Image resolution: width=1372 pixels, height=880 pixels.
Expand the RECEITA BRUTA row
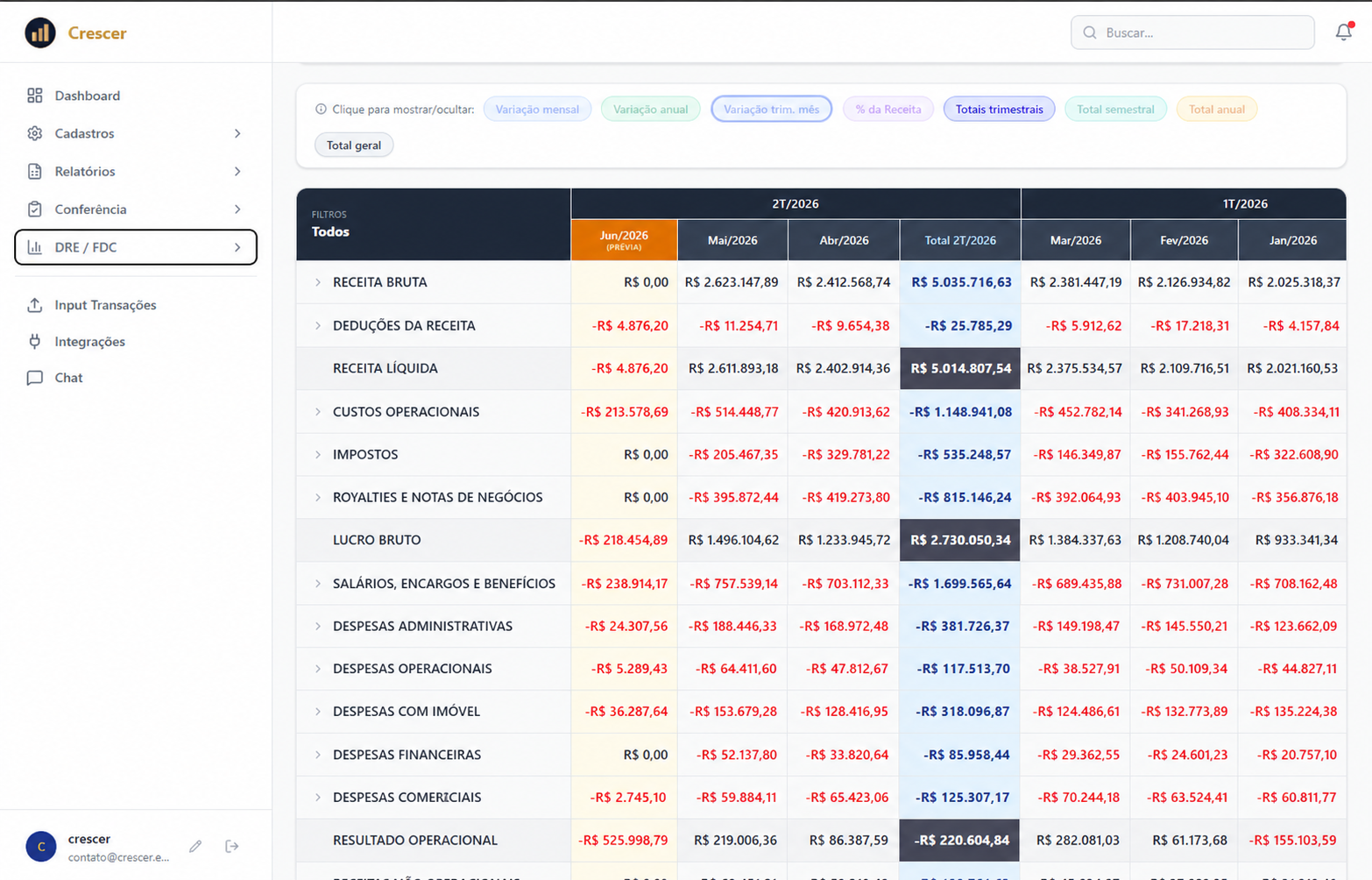(318, 282)
